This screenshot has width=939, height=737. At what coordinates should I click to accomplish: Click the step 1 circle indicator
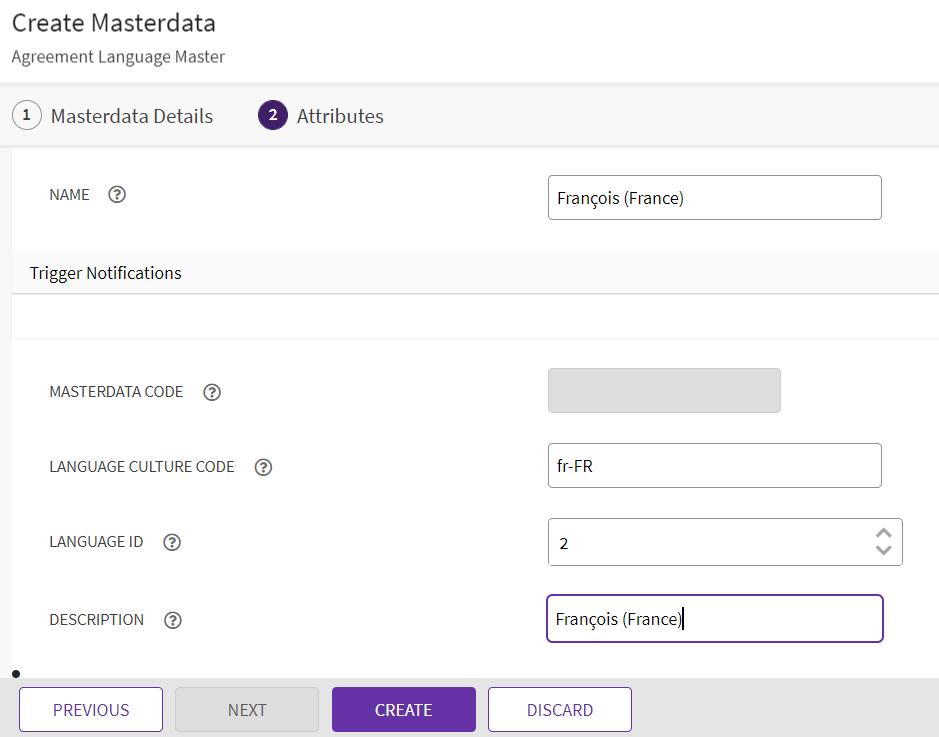coord(26,116)
